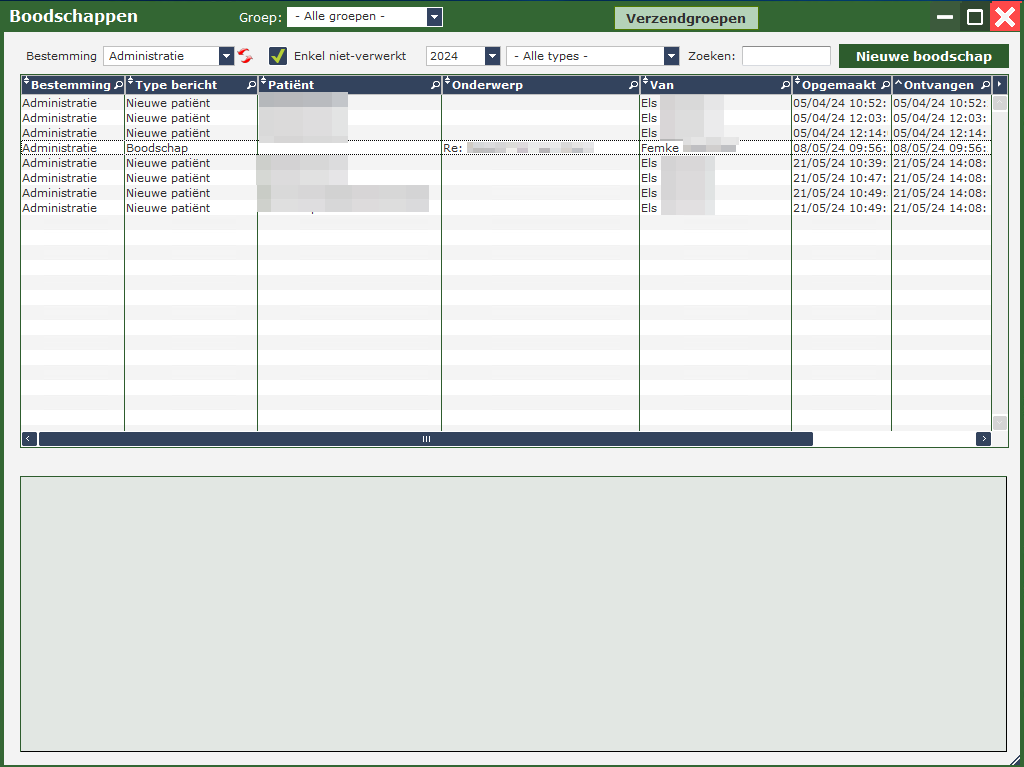This screenshot has height=767, width=1024.
Task: Click the red refresh arrows icon
Action: pyautogui.click(x=245, y=56)
